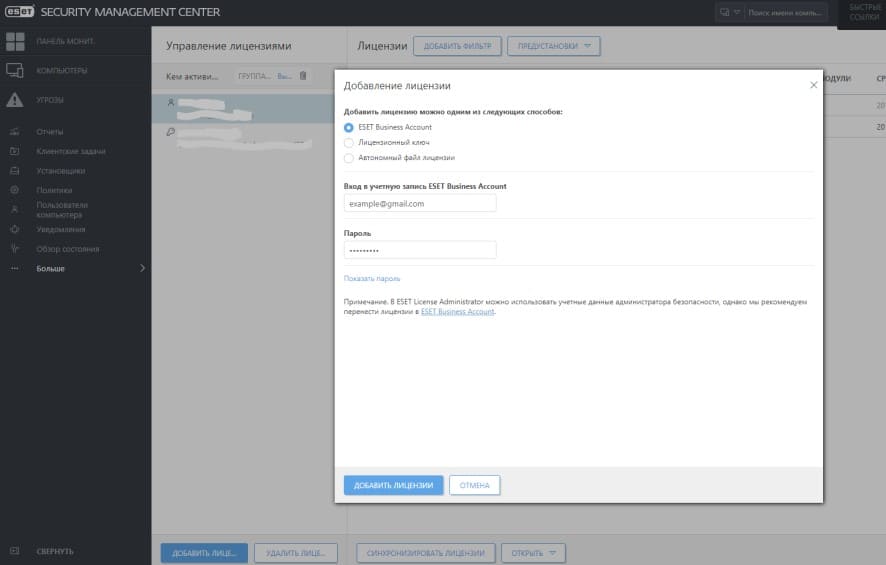The width and height of the screenshot is (886, 565).
Task: Open Обзор состояния menu item
Action: [x=68, y=249]
